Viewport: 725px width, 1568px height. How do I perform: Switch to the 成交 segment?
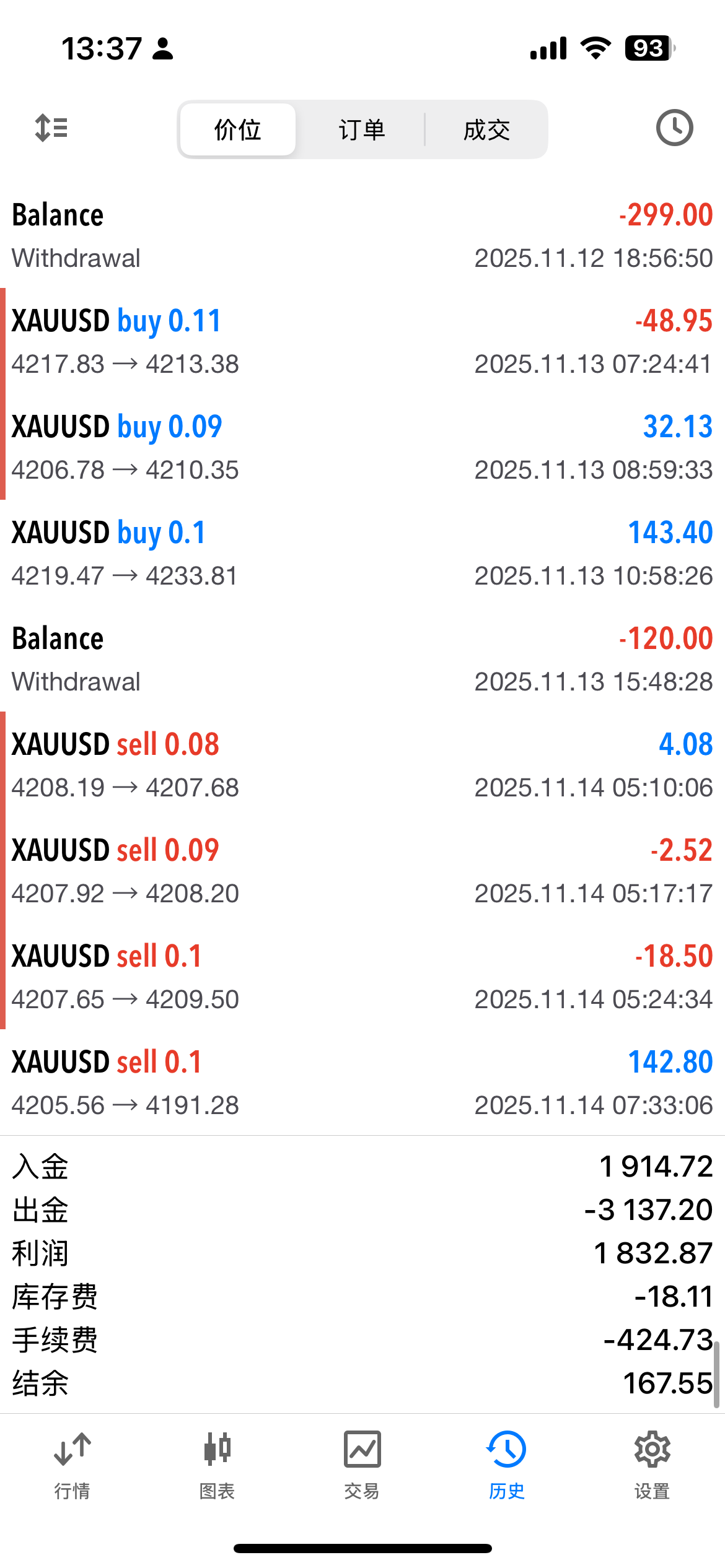point(486,130)
